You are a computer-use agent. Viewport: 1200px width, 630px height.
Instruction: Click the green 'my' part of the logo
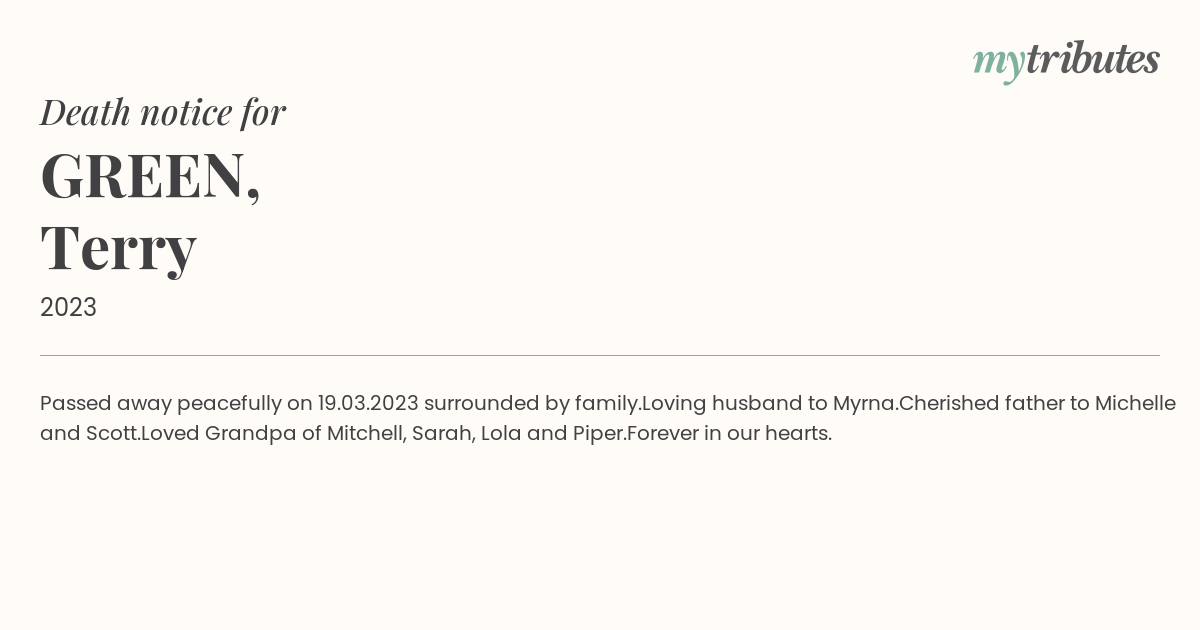pyautogui.click(x=998, y=63)
